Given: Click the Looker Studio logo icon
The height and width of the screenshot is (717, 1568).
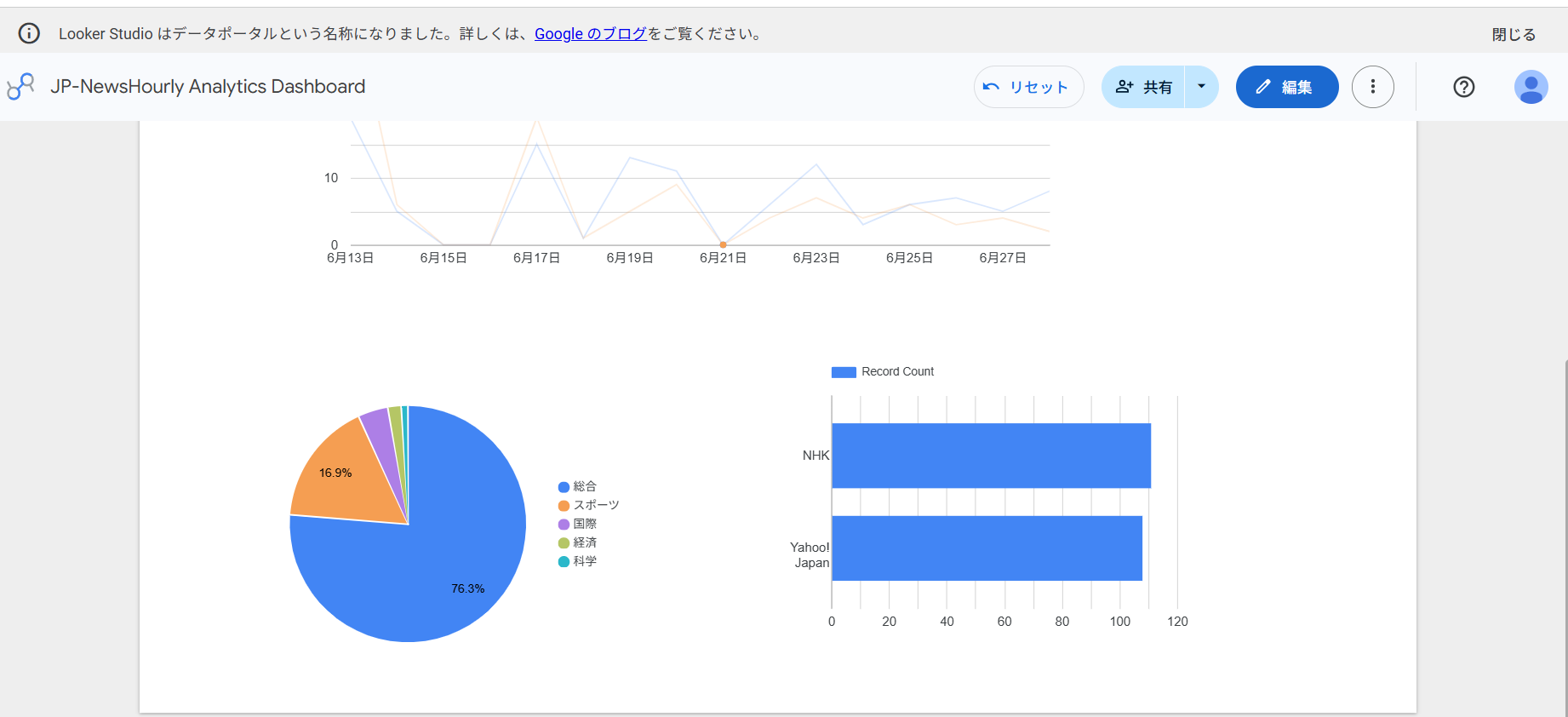Looking at the screenshot, I should [20, 86].
